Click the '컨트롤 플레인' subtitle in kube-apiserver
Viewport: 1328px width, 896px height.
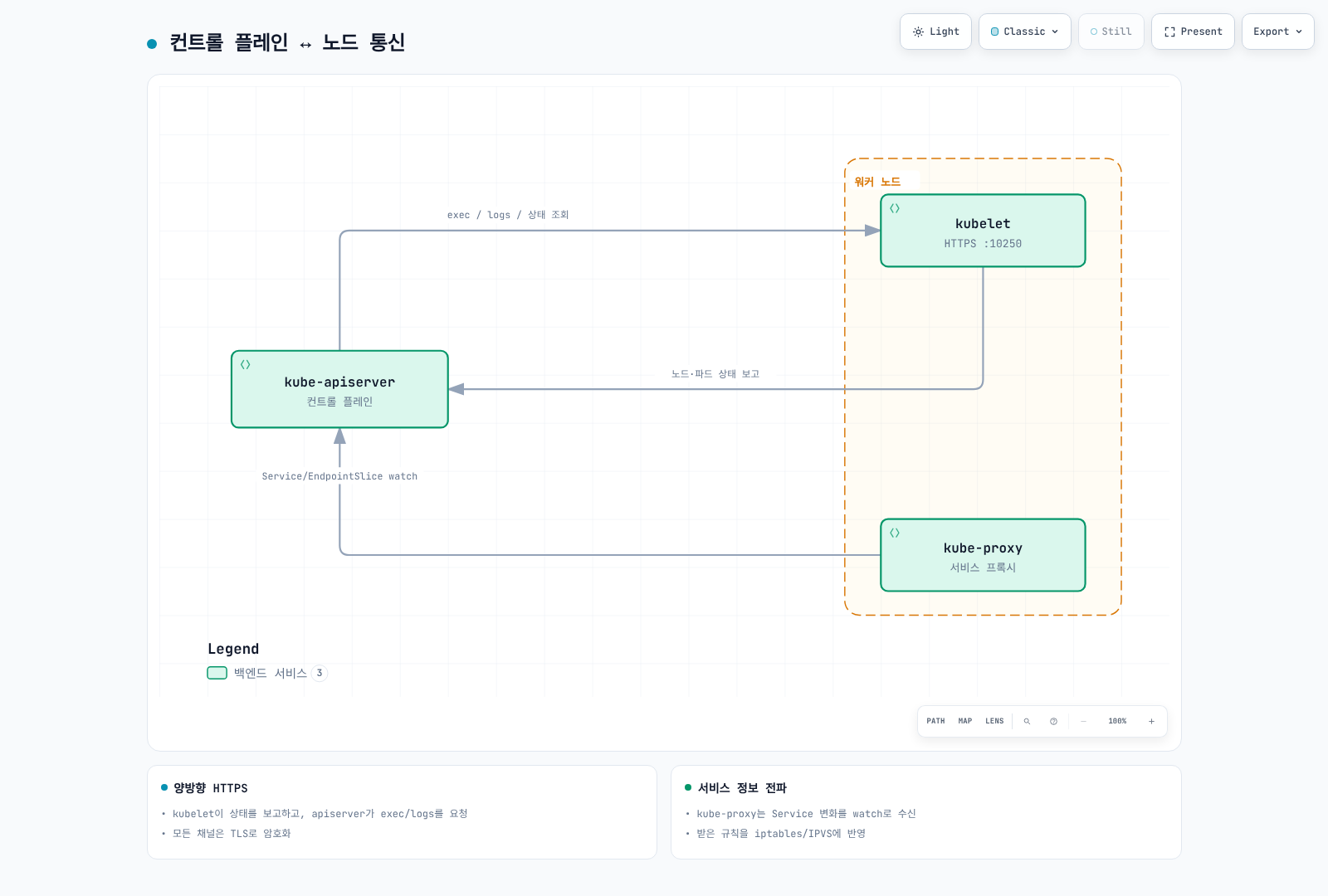coord(339,402)
